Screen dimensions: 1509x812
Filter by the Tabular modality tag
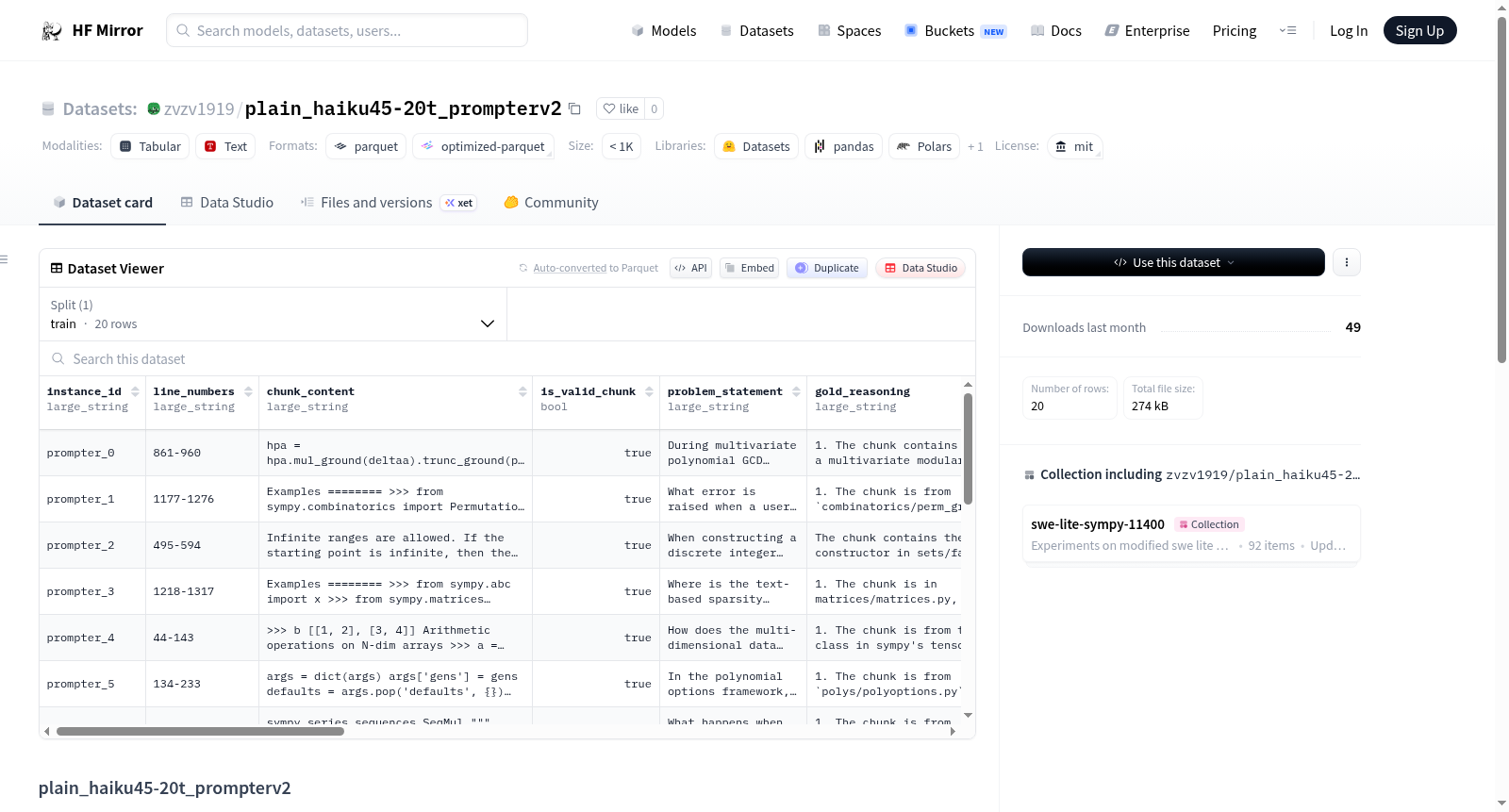click(x=151, y=146)
